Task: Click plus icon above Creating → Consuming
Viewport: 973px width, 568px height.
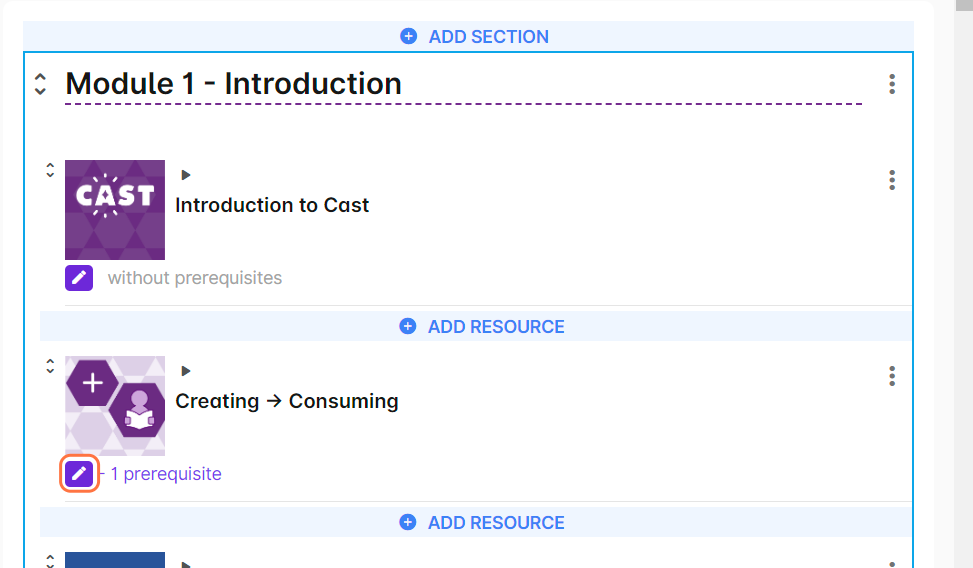Action: 407,326
